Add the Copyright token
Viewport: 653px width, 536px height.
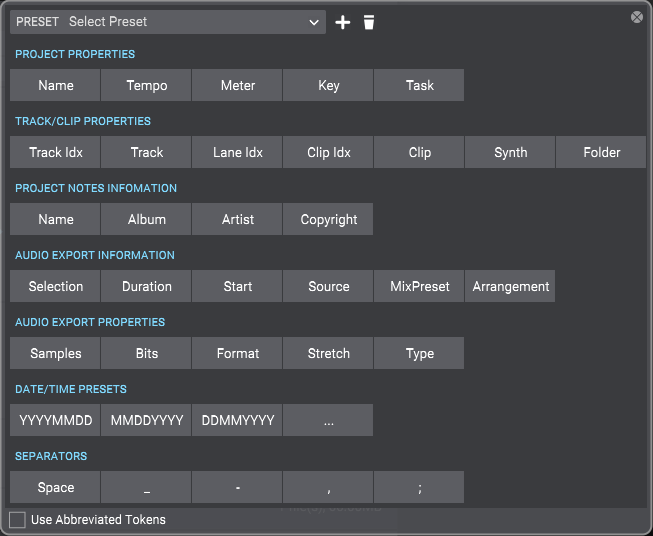(329, 219)
